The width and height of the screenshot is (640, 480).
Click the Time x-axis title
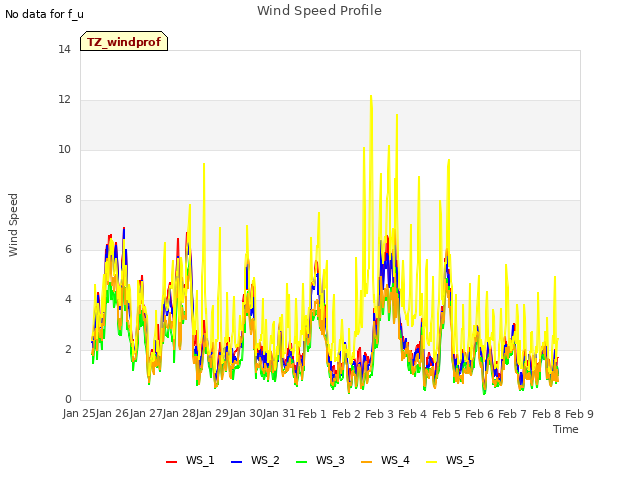(566, 429)
